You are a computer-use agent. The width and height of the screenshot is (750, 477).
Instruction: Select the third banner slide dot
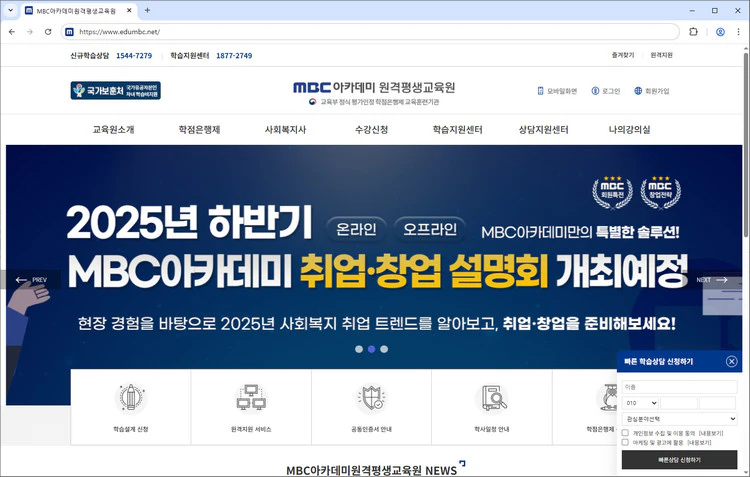point(384,349)
